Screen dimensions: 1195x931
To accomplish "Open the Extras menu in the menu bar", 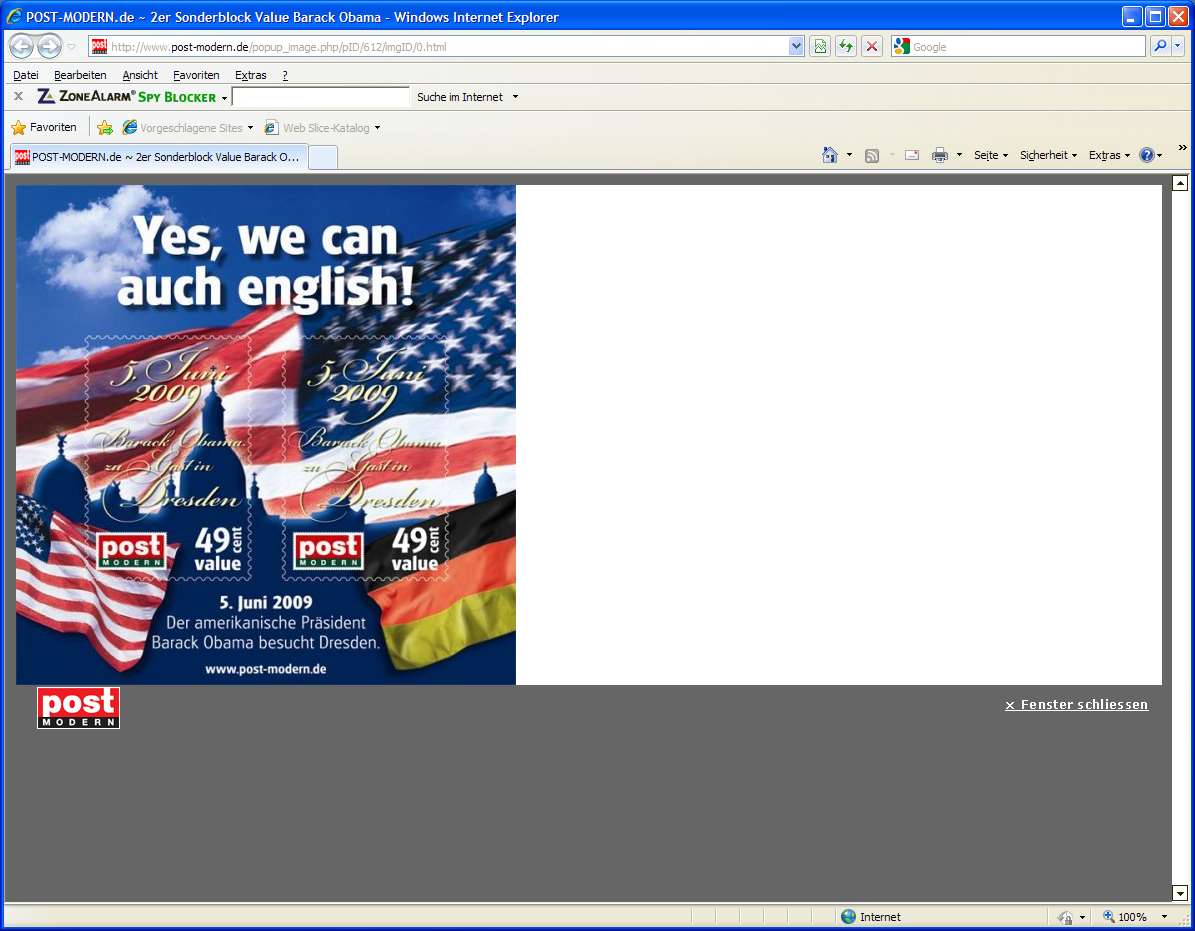I will [x=251, y=75].
